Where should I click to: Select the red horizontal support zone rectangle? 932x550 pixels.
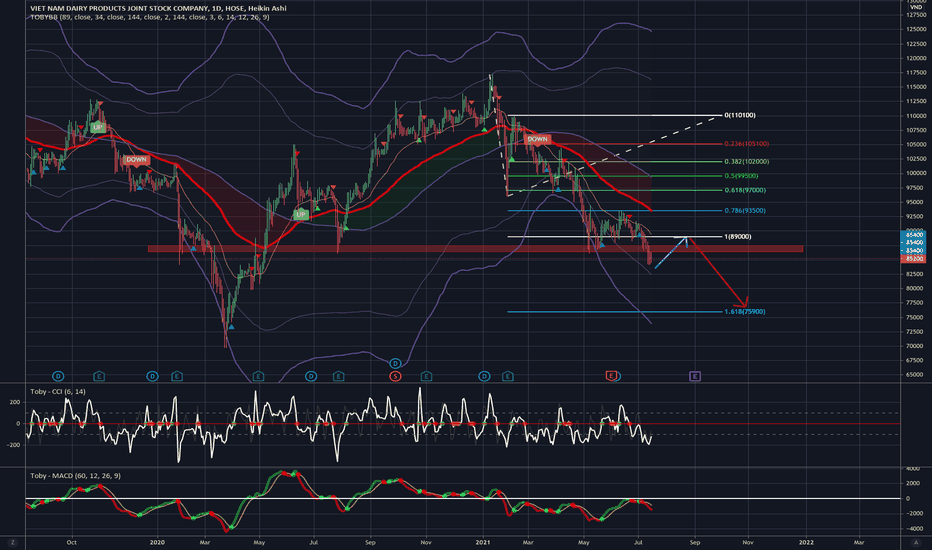[x=476, y=249]
